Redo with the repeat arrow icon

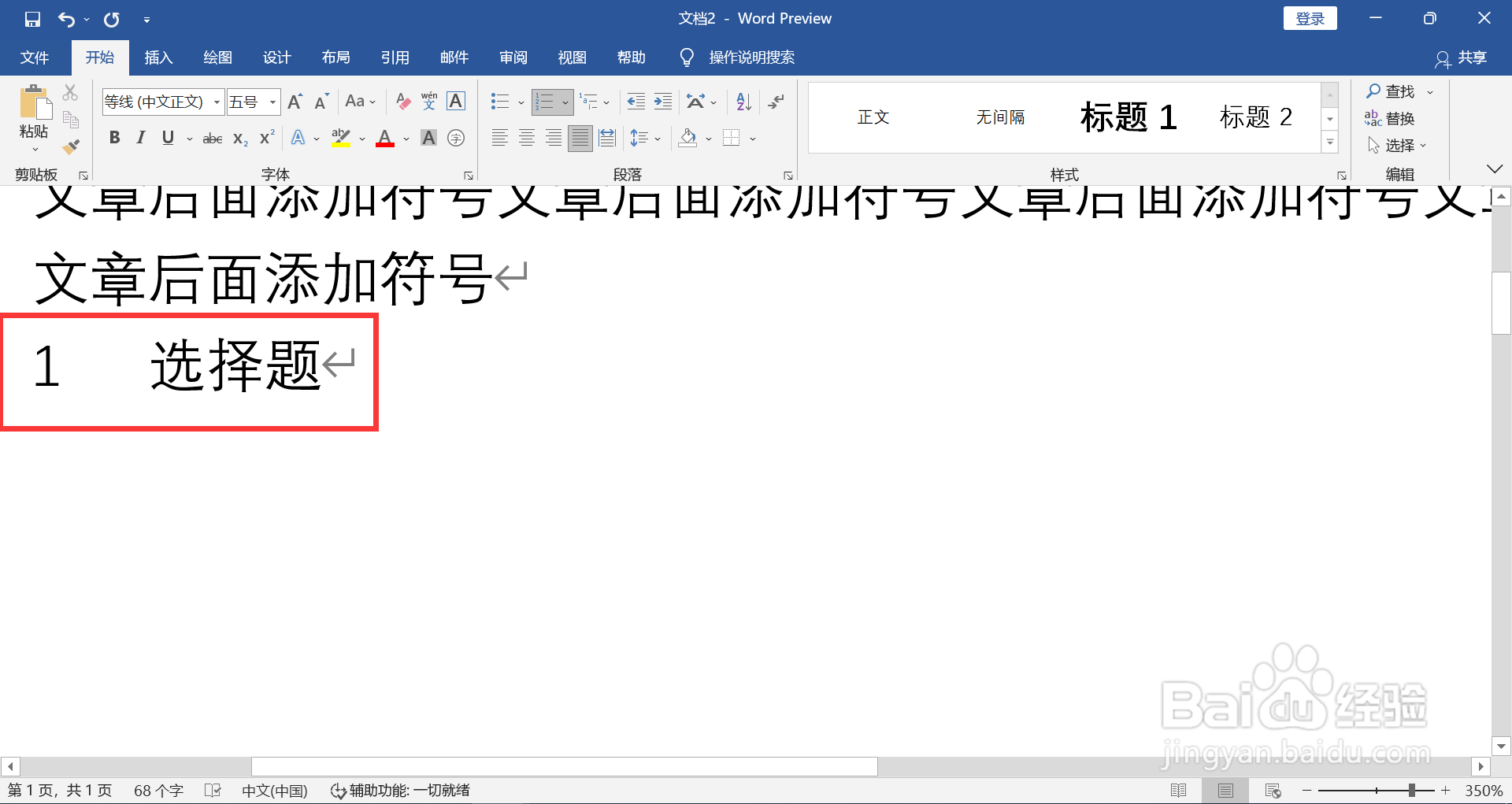pyautogui.click(x=112, y=19)
